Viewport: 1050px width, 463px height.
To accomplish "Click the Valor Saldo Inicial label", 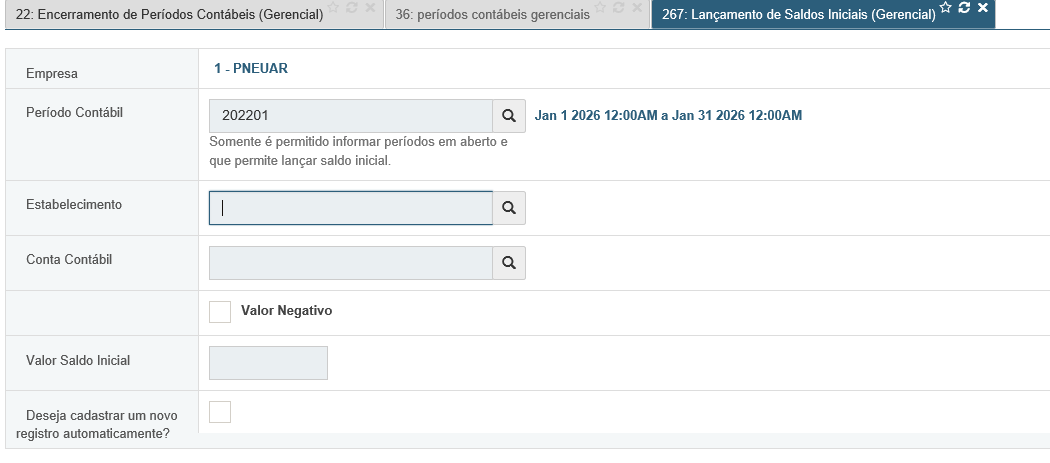I will (78, 360).
